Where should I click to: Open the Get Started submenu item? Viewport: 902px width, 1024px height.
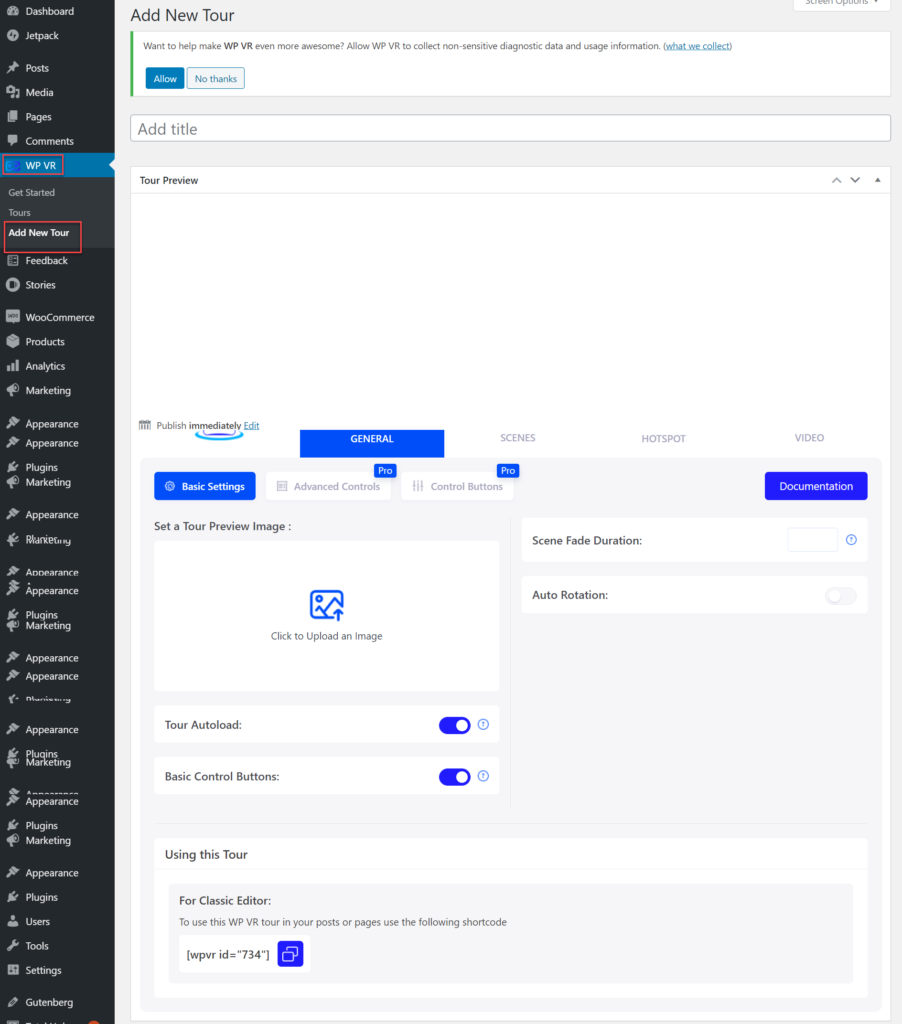[31, 193]
